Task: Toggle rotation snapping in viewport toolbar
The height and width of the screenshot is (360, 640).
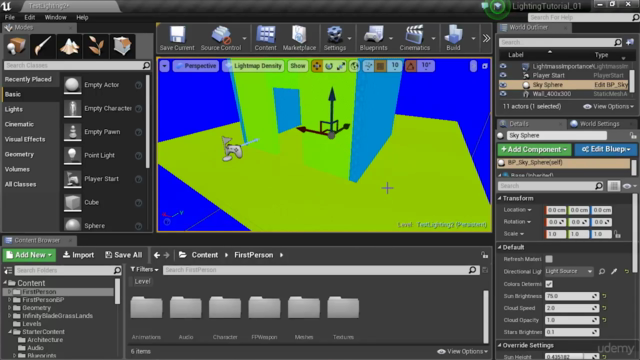Action: coord(411,66)
